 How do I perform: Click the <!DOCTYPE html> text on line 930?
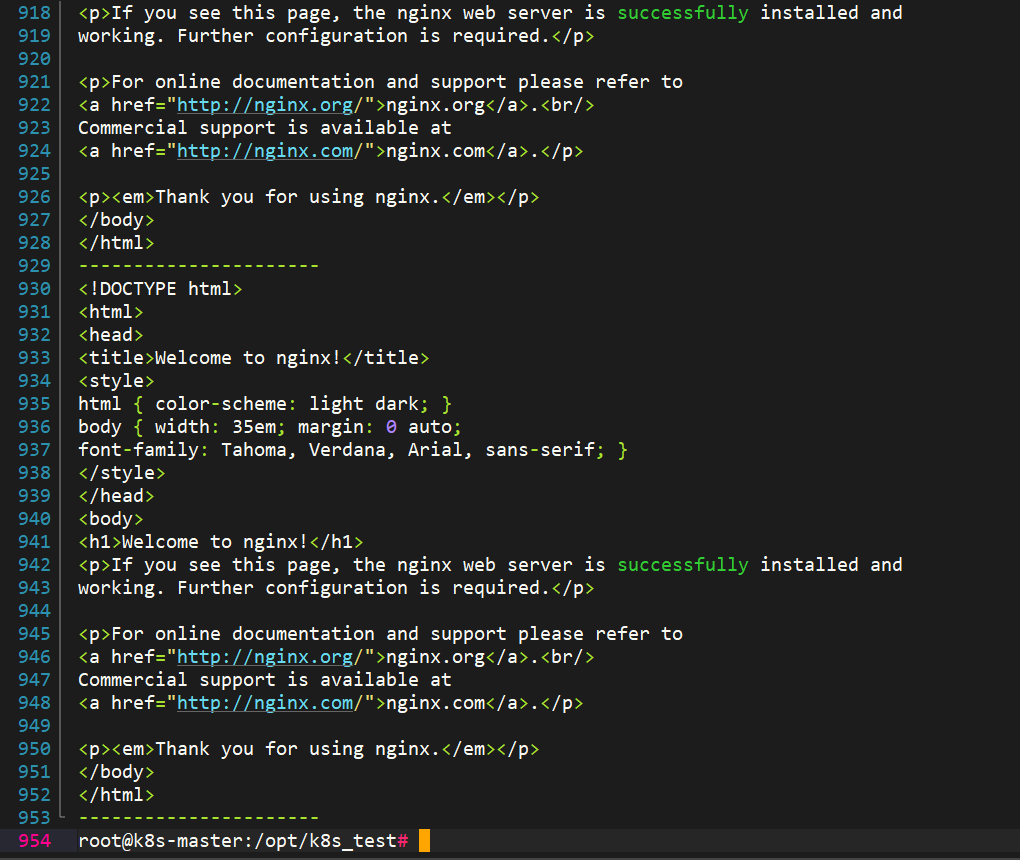point(160,289)
